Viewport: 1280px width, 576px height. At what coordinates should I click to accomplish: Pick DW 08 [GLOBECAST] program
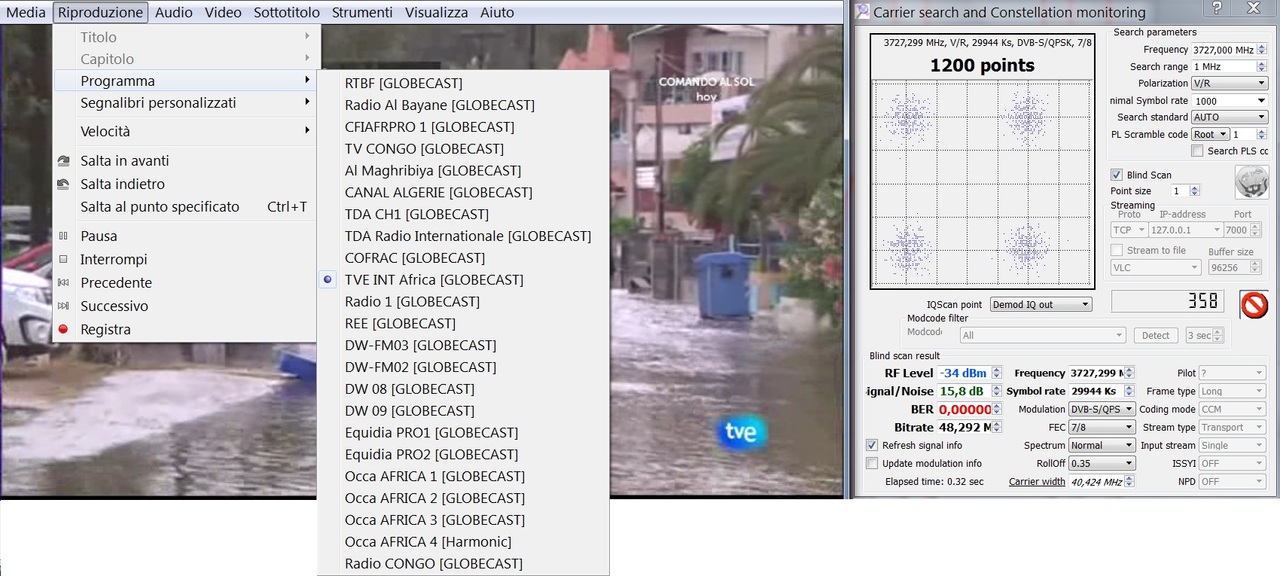463,389
